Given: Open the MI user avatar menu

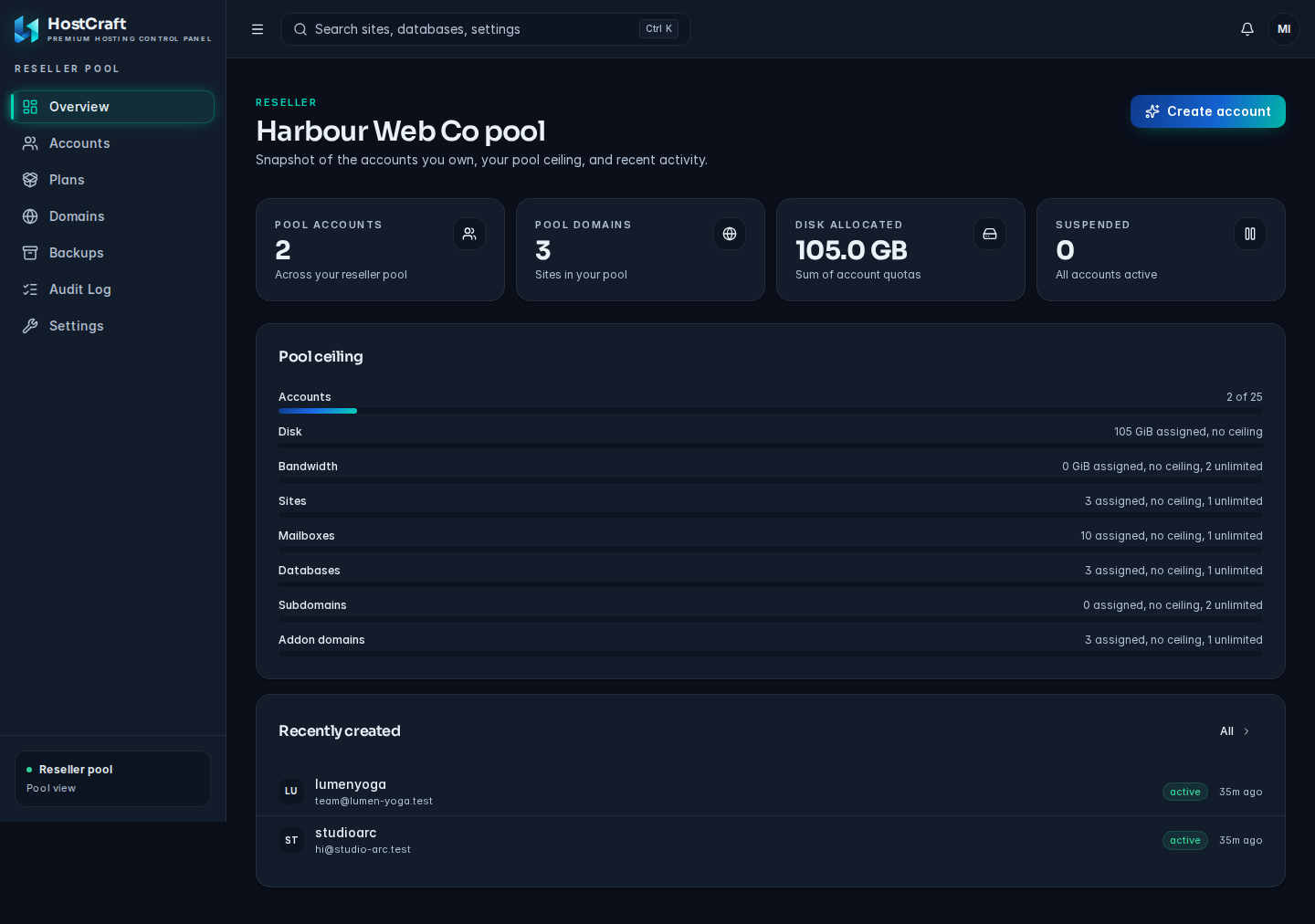Looking at the screenshot, I should coord(1284,29).
